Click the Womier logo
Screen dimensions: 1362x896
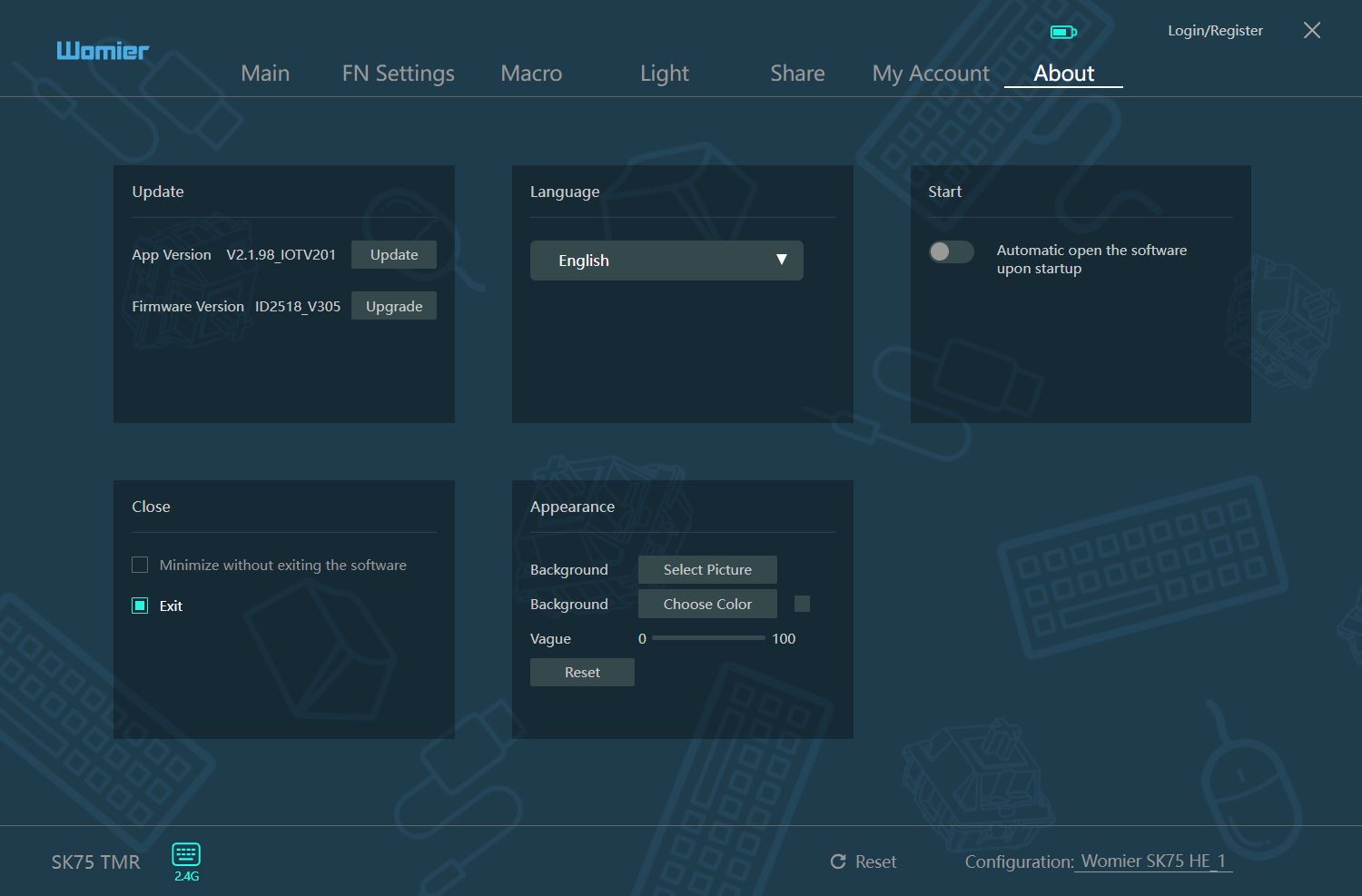(103, 51)
